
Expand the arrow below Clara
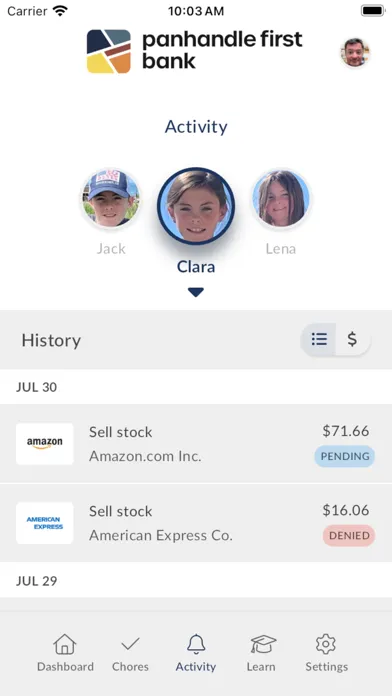196,292
